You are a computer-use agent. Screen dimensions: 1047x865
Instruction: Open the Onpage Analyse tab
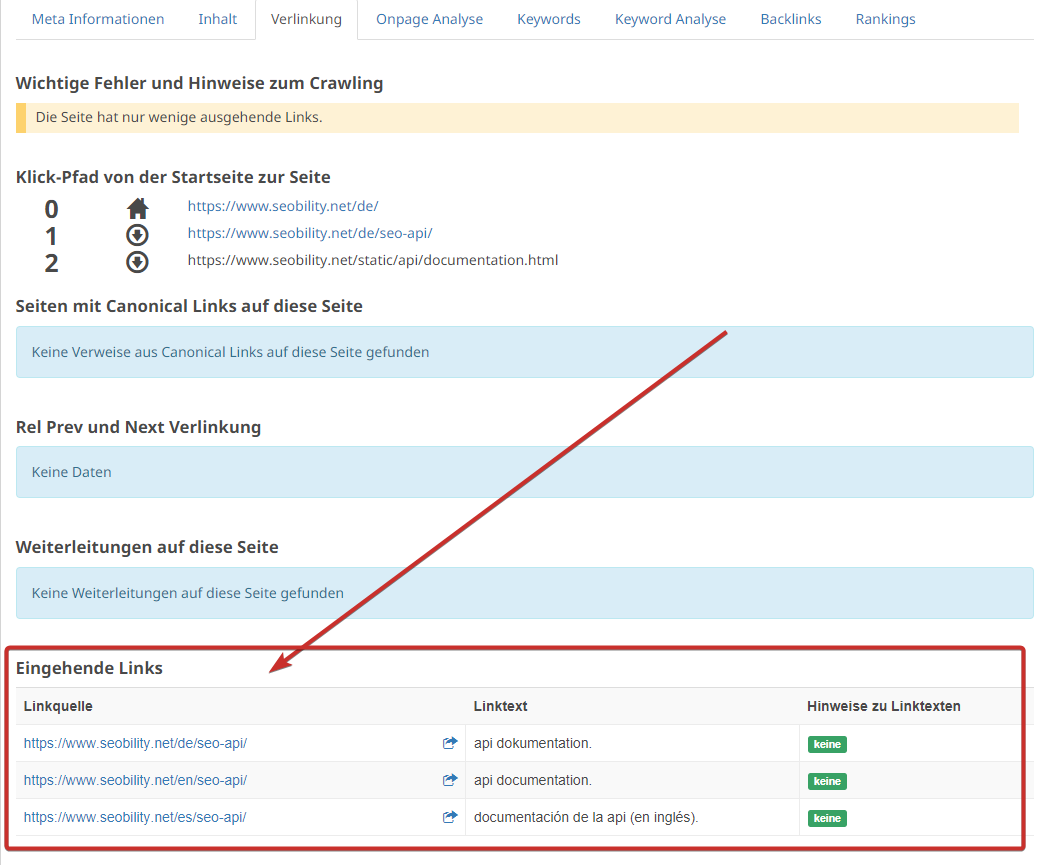click(429, 19)
